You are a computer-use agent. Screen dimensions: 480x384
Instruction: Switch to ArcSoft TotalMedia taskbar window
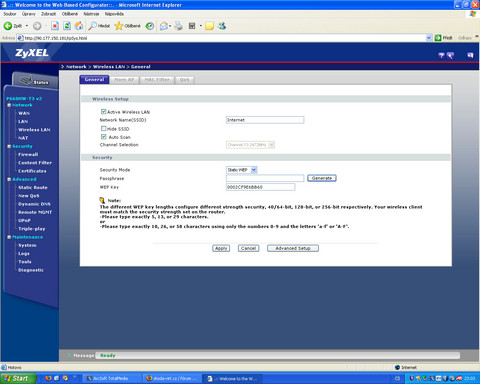[x=111, y=378]
